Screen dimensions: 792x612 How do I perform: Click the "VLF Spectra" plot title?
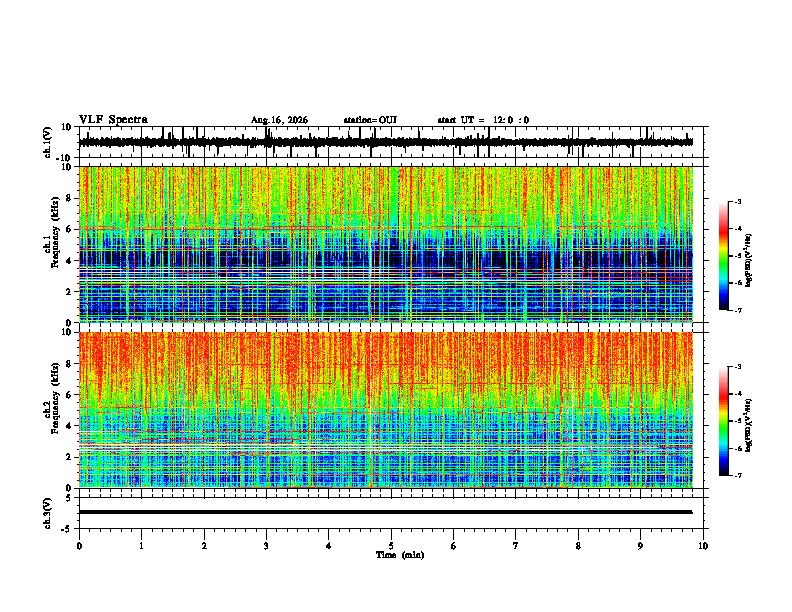pyautogui.click(x=113, y=119)
